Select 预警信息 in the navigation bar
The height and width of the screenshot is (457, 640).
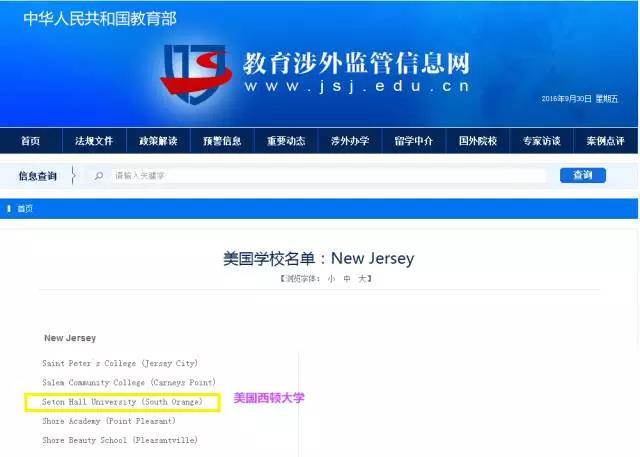click(222, 141)
